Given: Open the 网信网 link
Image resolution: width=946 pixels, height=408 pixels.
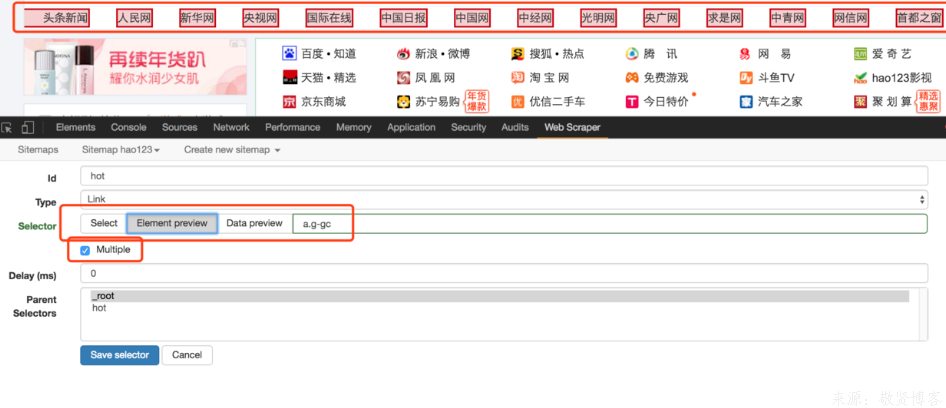Looking at the screenshot, I should pyautogui.click(x=851, y=19).
